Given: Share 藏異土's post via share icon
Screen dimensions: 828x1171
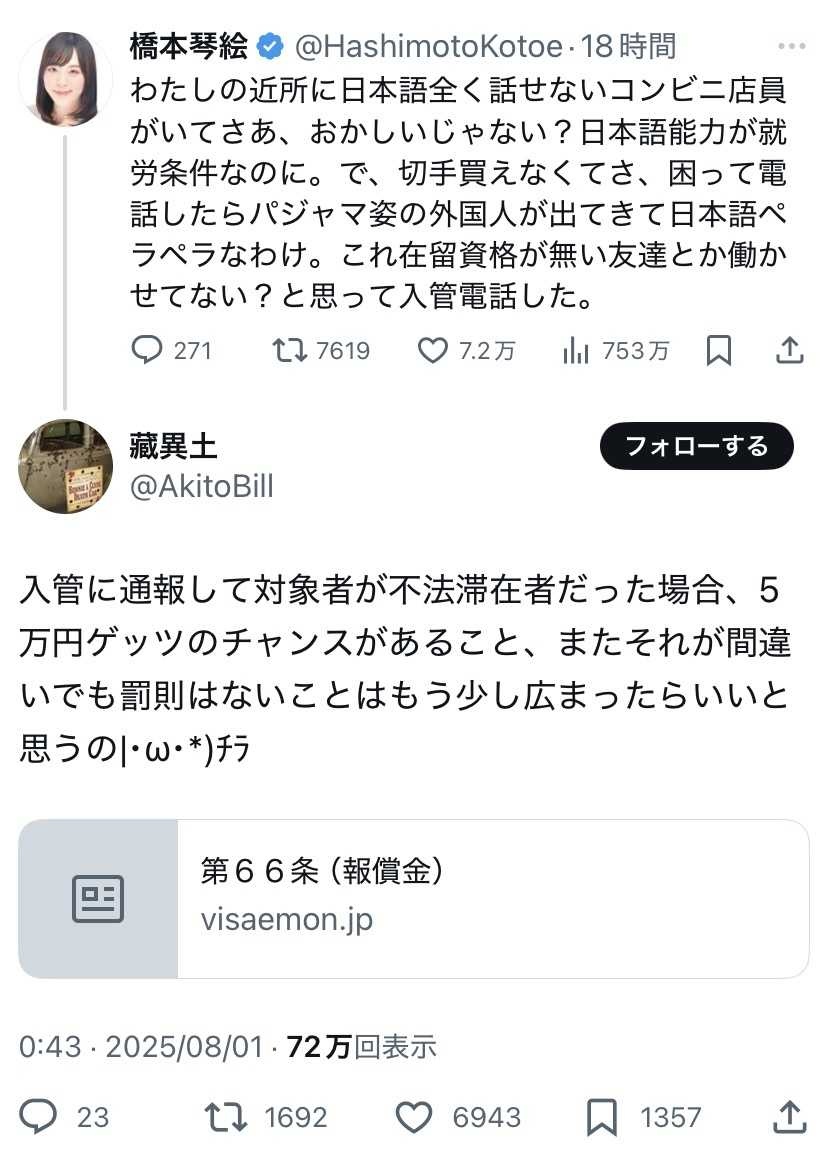Looking at the screenshot, I should [789, 1116].
